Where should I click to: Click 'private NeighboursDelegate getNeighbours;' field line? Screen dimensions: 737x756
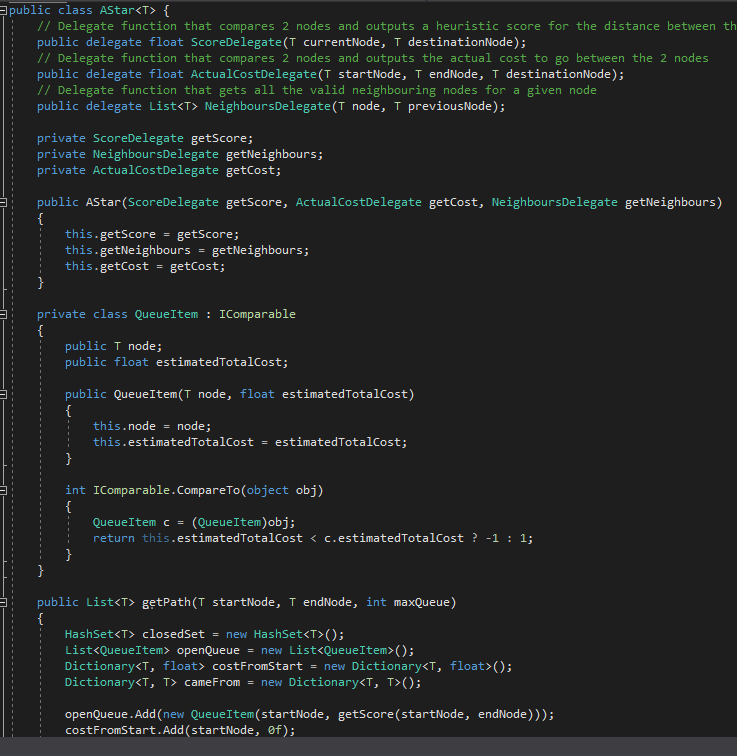pos(180,154)
